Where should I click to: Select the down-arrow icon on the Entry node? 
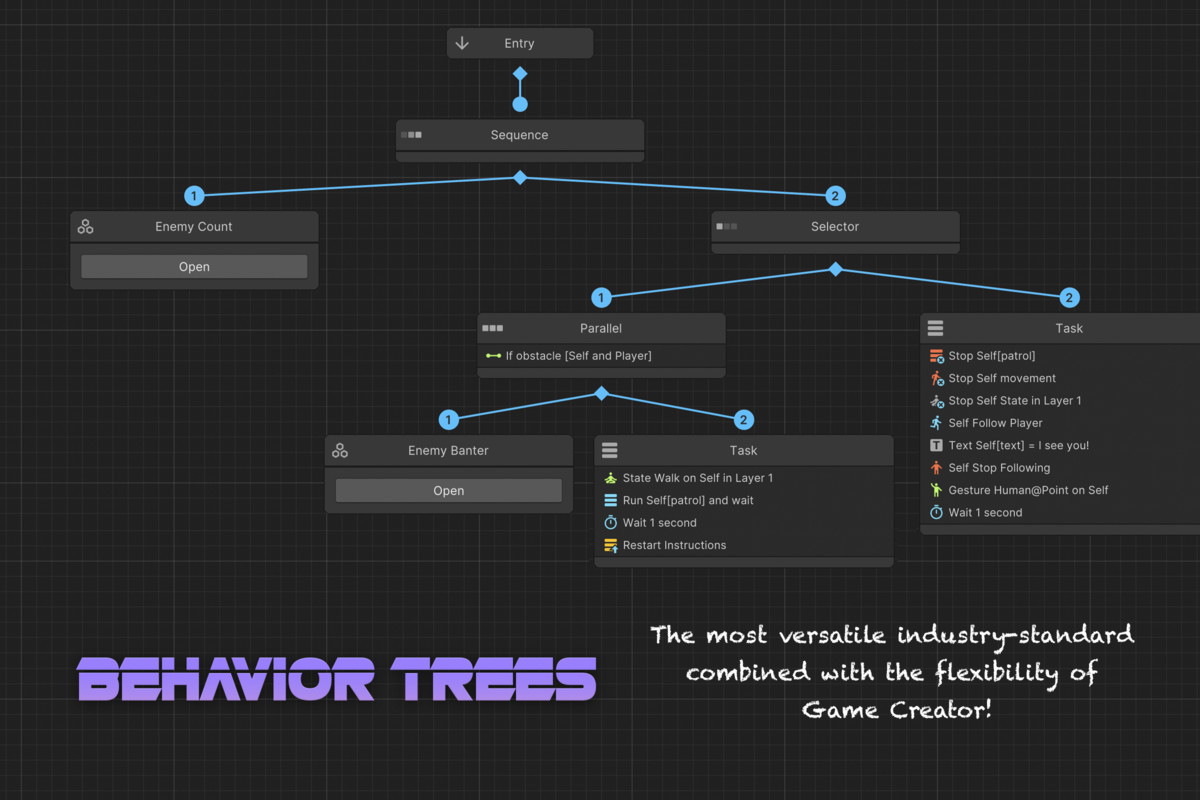pos(461,43)
